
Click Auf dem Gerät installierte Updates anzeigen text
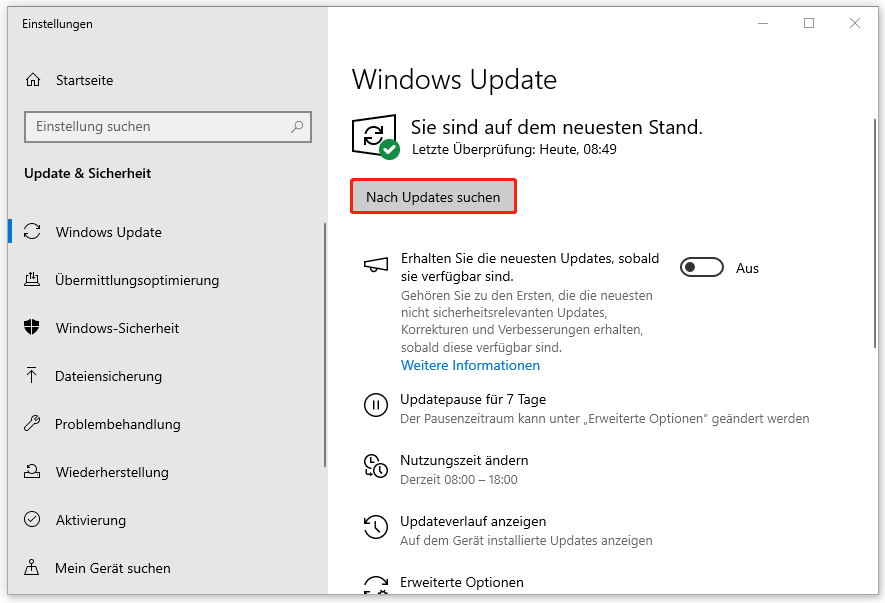pyautogui.click(x=526, y=540)
